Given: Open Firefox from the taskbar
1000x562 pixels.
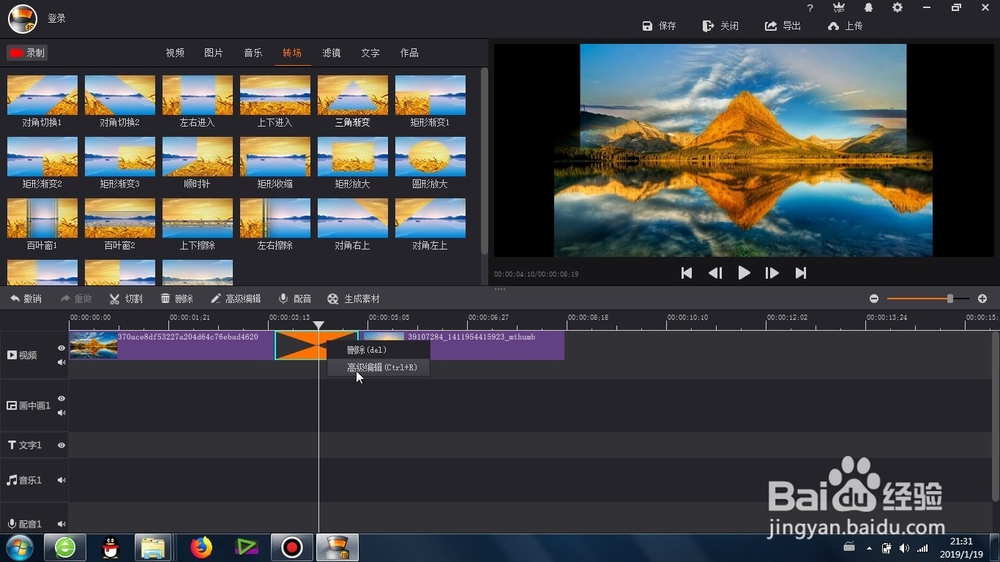Looking at the screenshot, I should click(x=201, y=547).
